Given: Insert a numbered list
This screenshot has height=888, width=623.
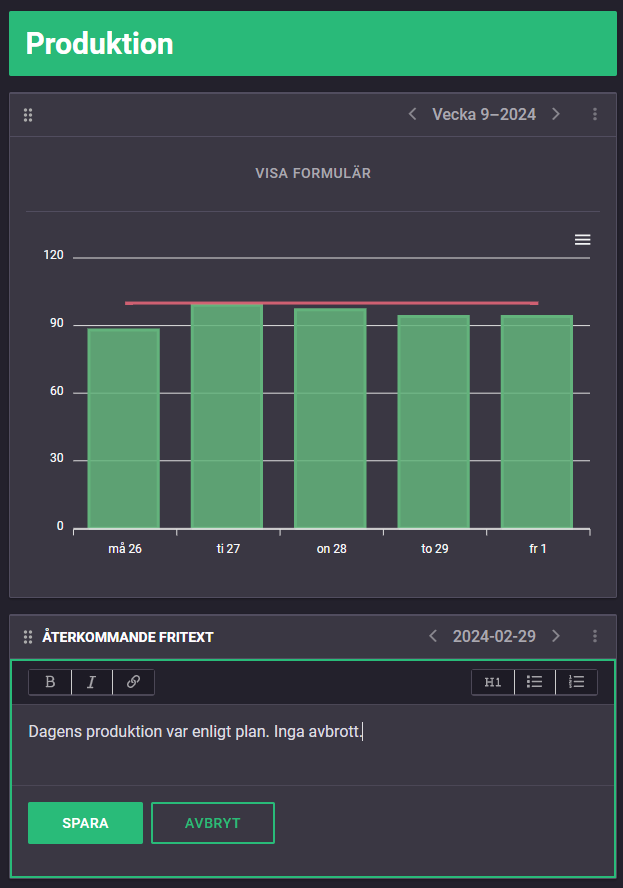Looking at the screenshot, I should pyautogui.click(x=576, y=682).
